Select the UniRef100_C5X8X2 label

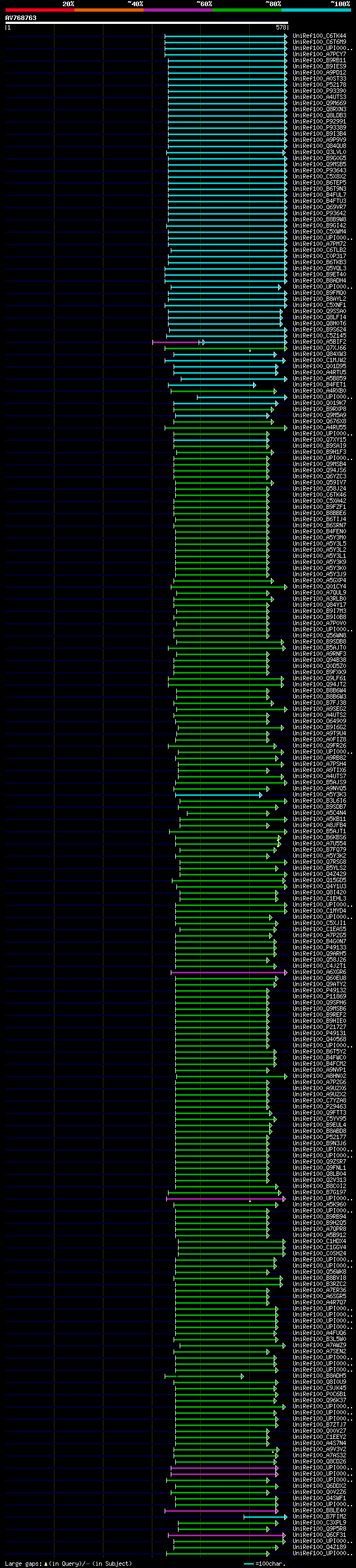coord(319,176)
